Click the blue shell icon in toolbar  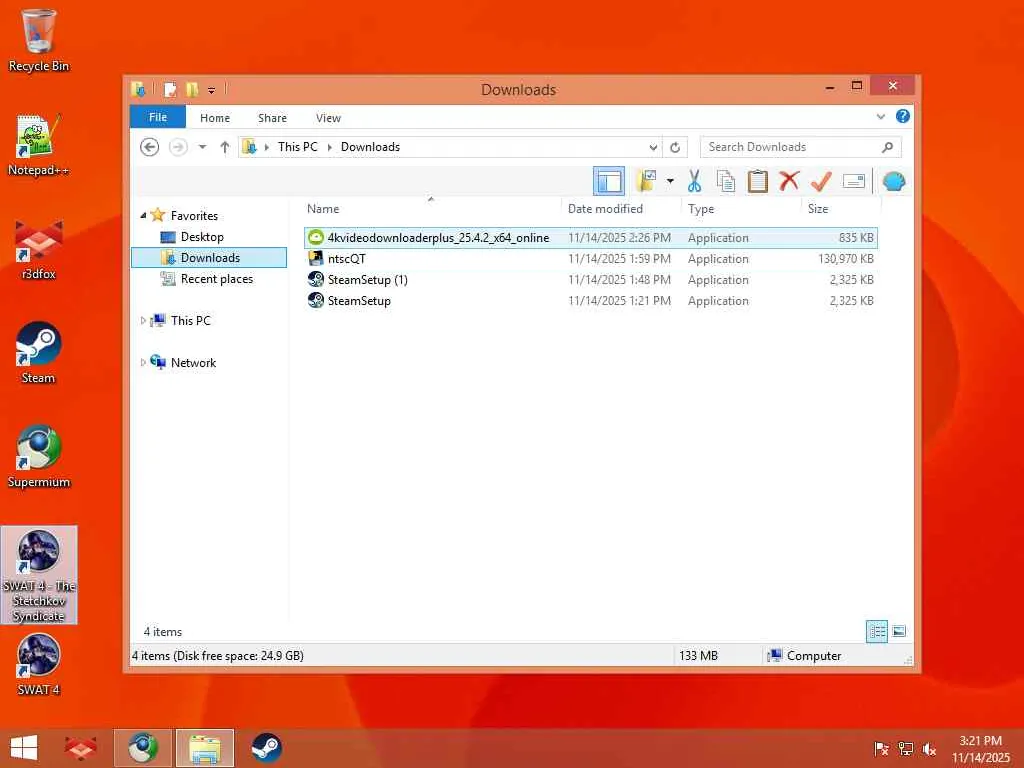893,181
